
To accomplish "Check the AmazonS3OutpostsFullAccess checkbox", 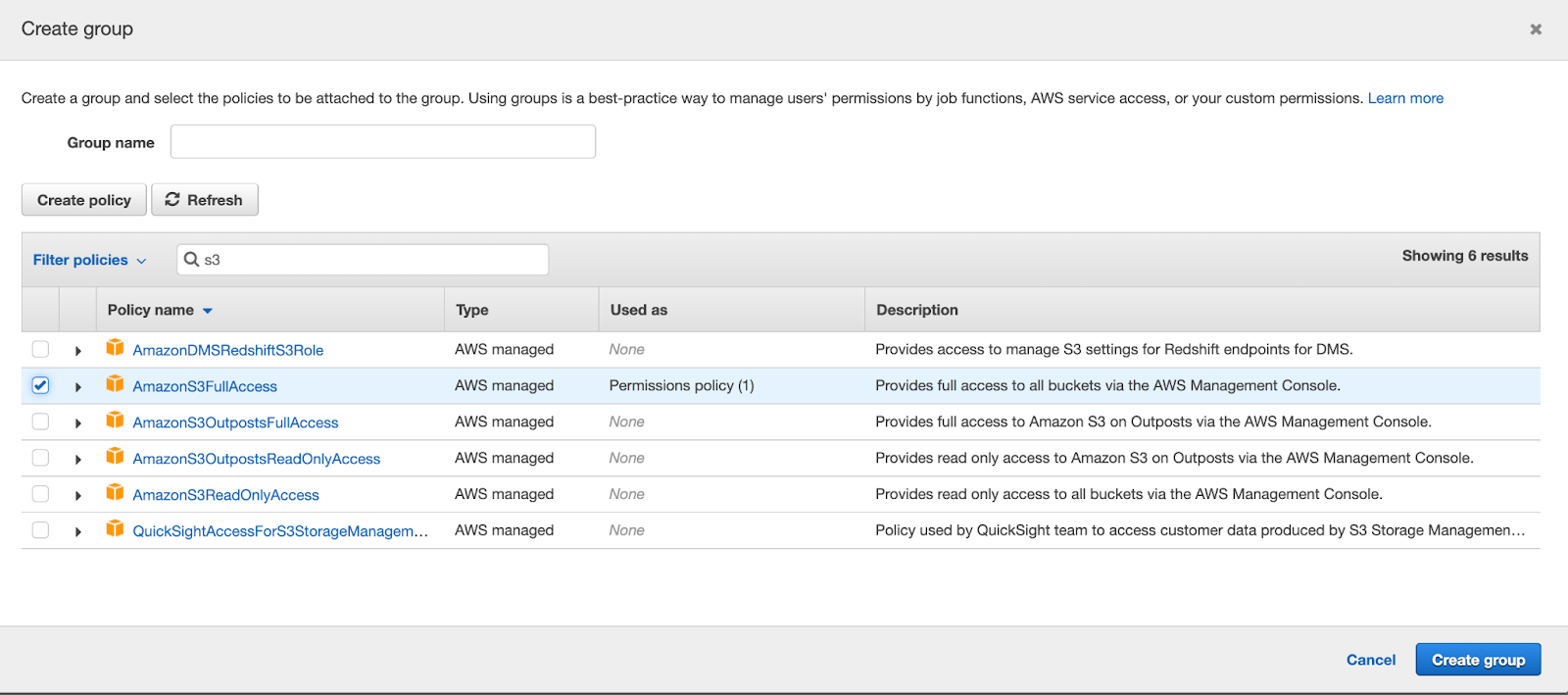I will tap(40, 422).
